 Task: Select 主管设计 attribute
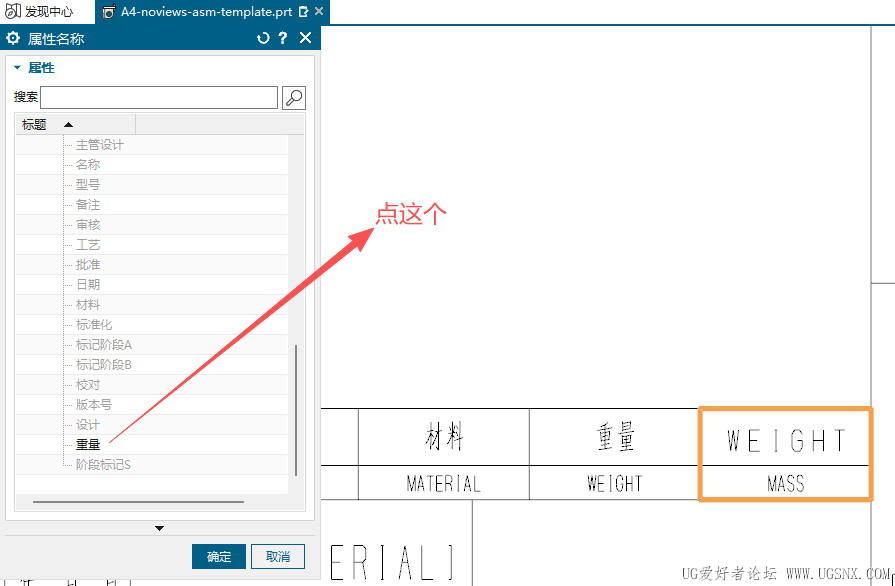tap(99, 145)
